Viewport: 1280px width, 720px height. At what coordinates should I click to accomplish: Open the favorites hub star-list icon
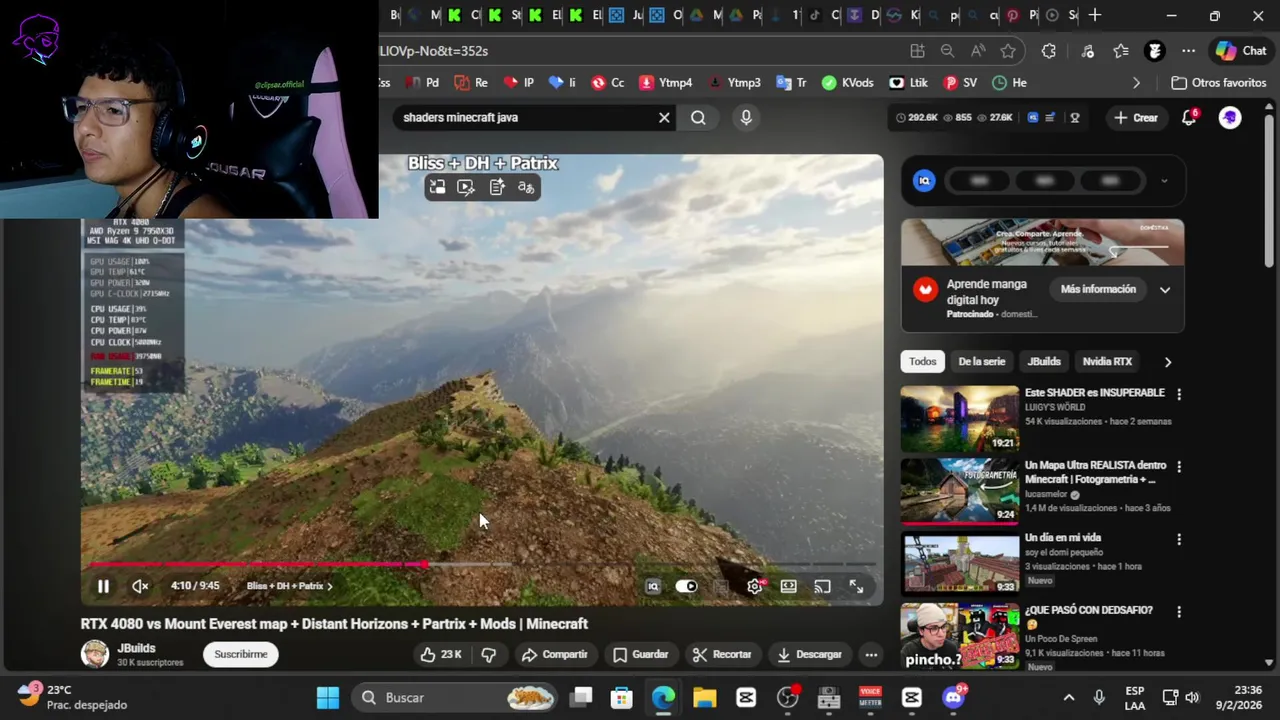click(x=1121, y=51)
